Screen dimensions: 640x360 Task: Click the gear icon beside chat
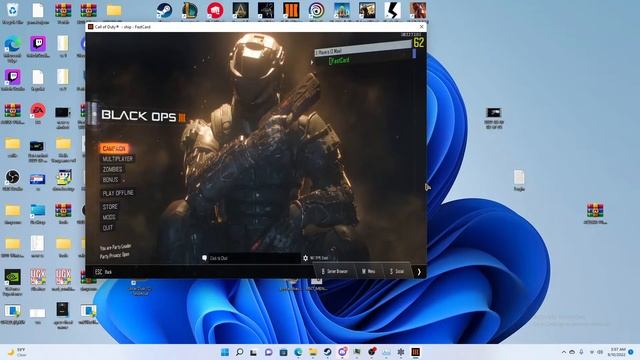[x=305, y=258]
